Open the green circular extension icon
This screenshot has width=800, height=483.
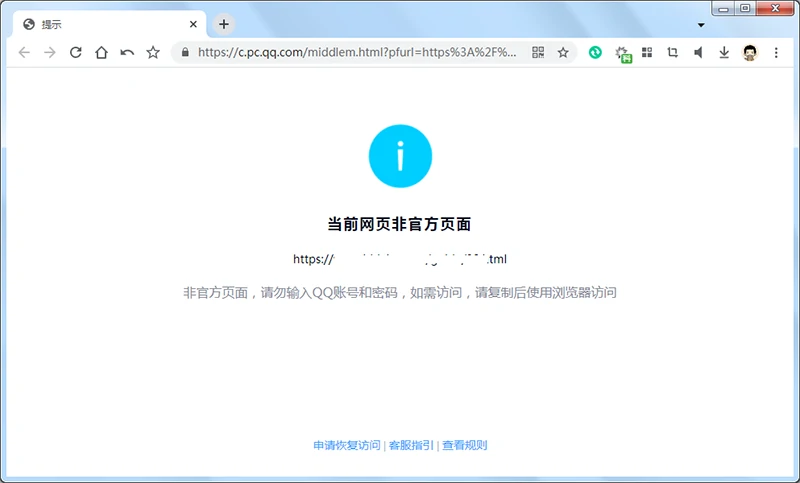tap(595, 53)
